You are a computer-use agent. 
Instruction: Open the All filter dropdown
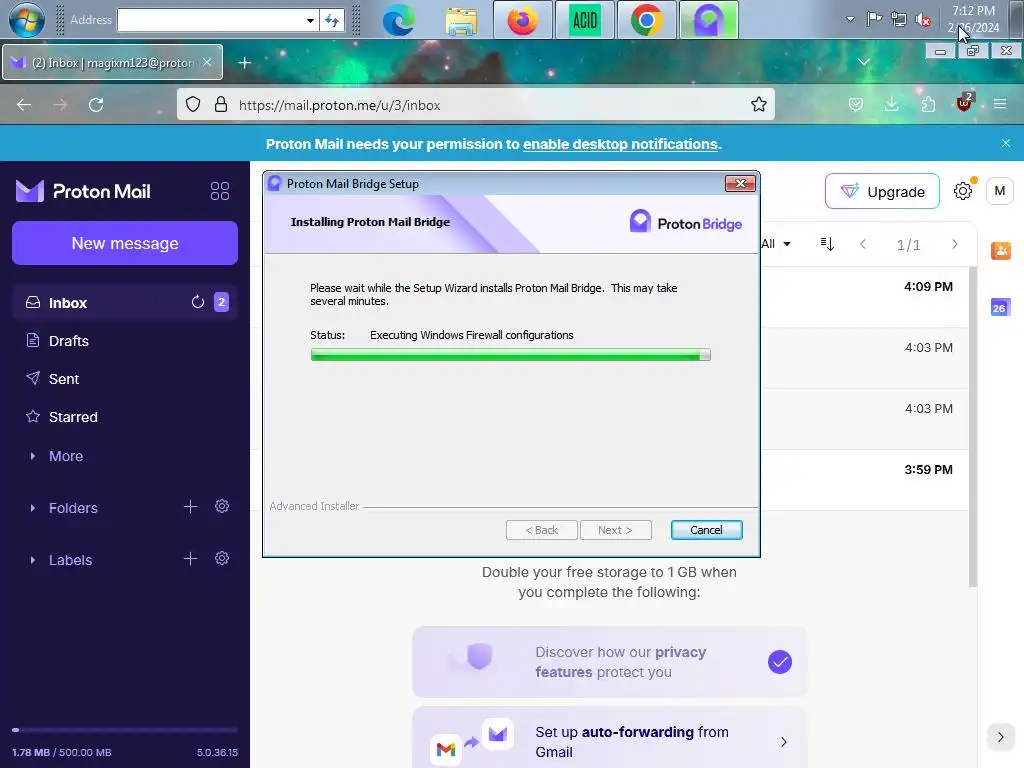click(x=776, y=244)
